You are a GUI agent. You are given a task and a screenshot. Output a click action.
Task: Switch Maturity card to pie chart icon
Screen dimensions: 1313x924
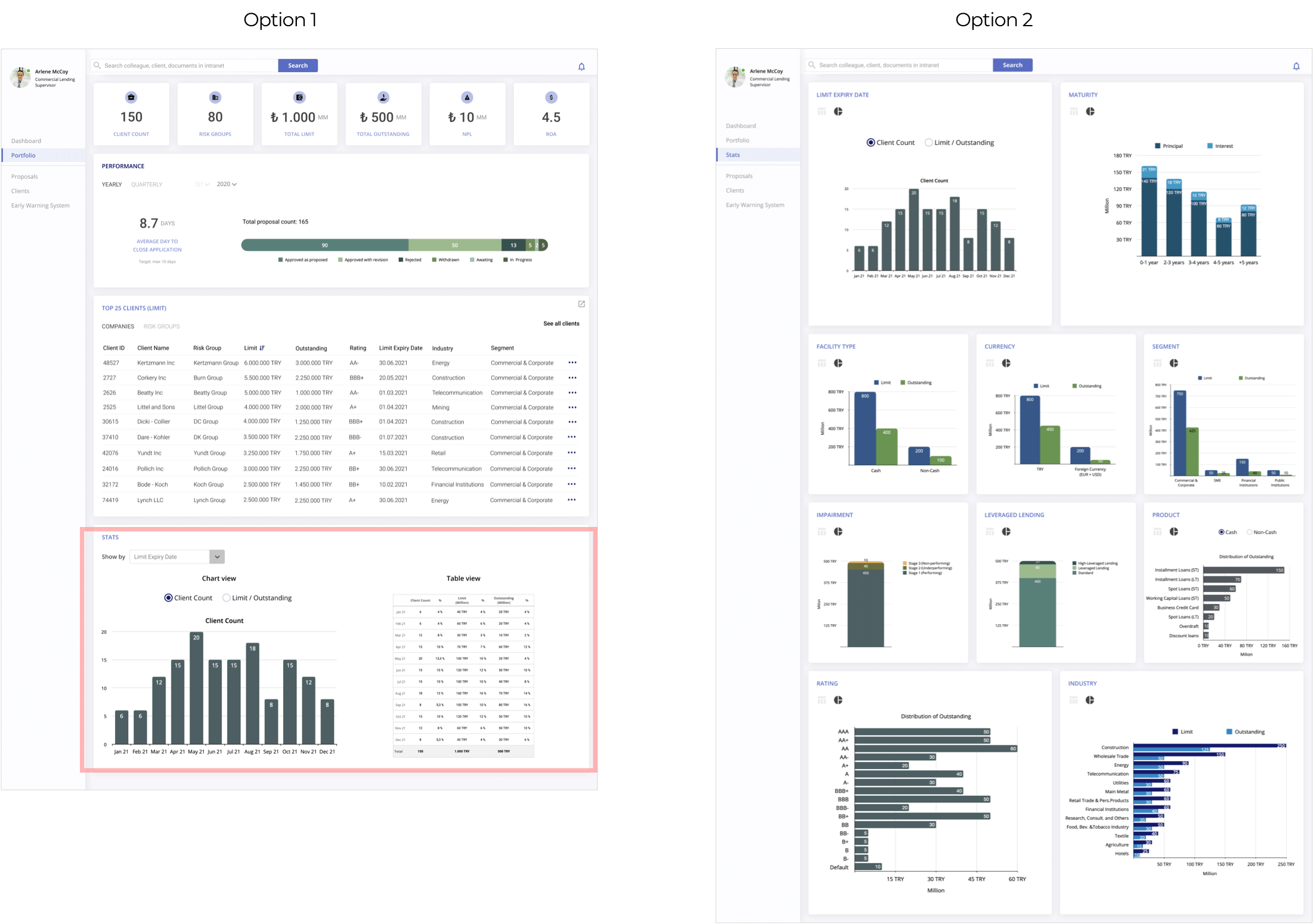coord(1090,111)
